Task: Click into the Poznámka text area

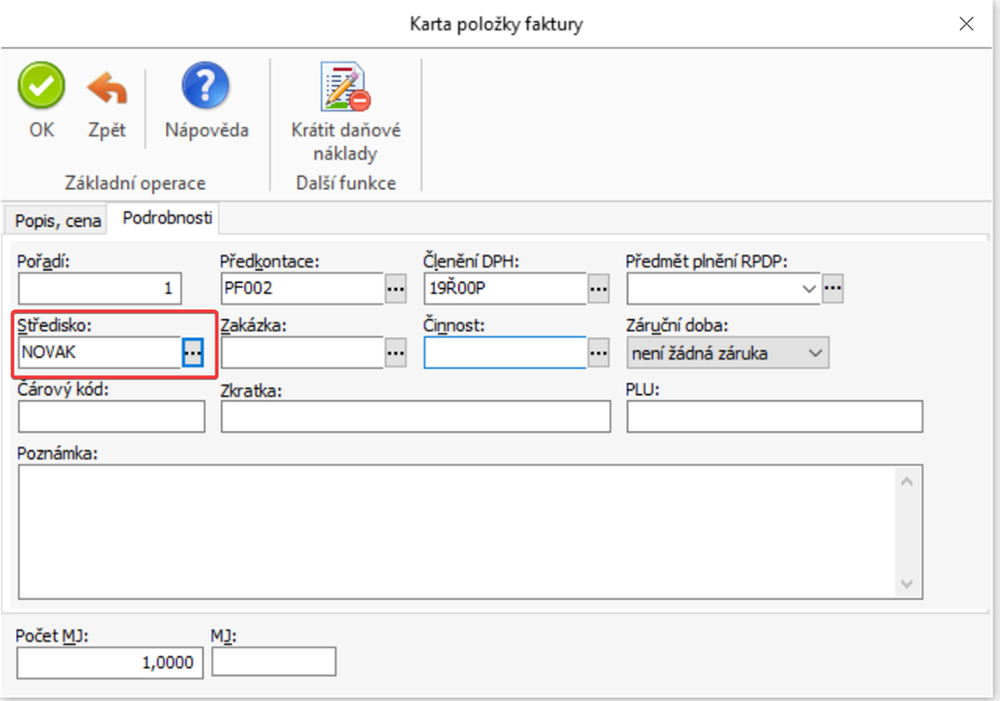Action: 460,530
